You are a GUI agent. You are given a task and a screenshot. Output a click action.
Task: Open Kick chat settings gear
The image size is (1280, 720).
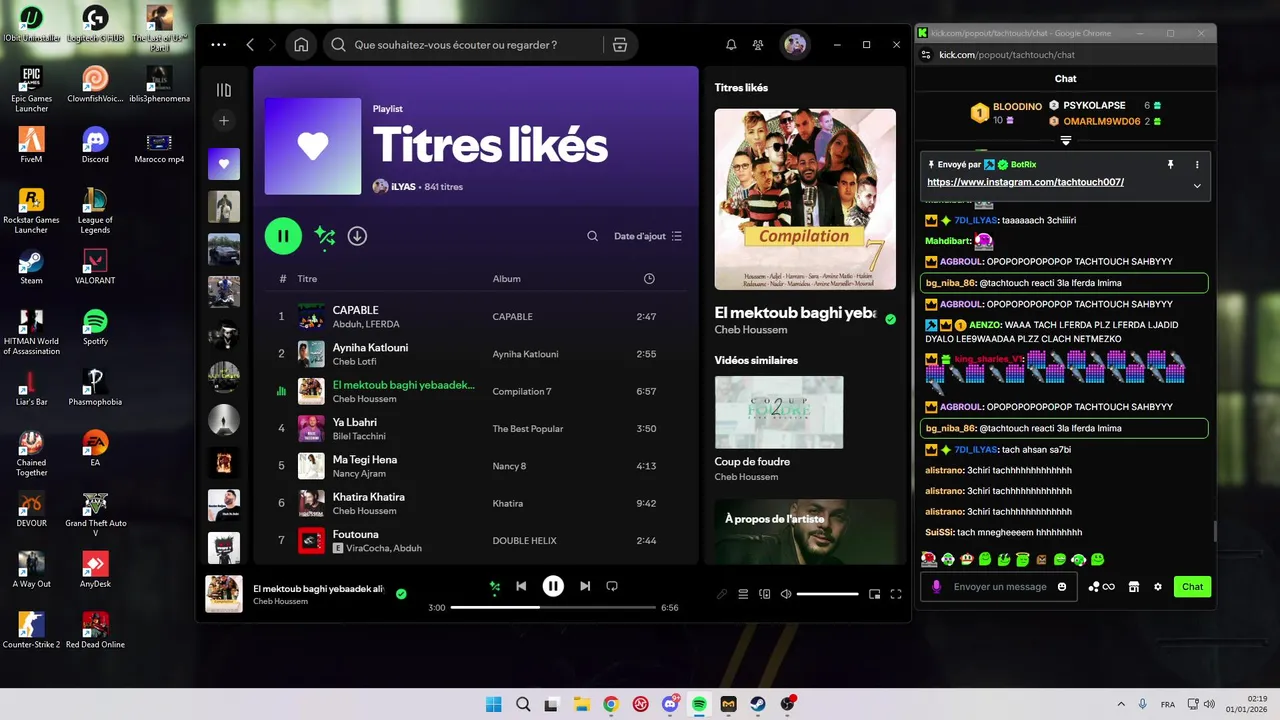pyautogui.click(x=1158, y=587)
